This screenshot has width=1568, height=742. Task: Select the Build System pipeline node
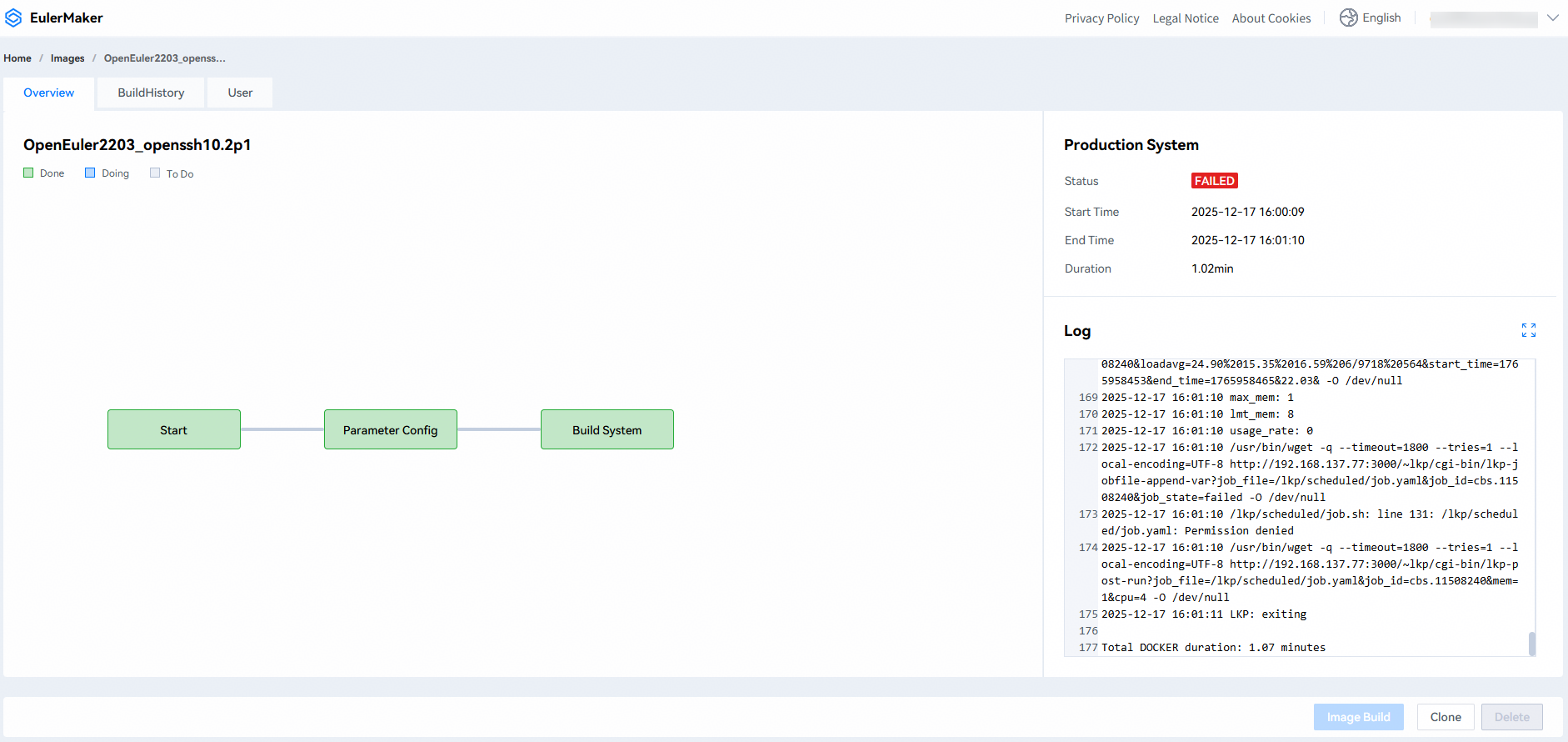click(x=607, y=429)
